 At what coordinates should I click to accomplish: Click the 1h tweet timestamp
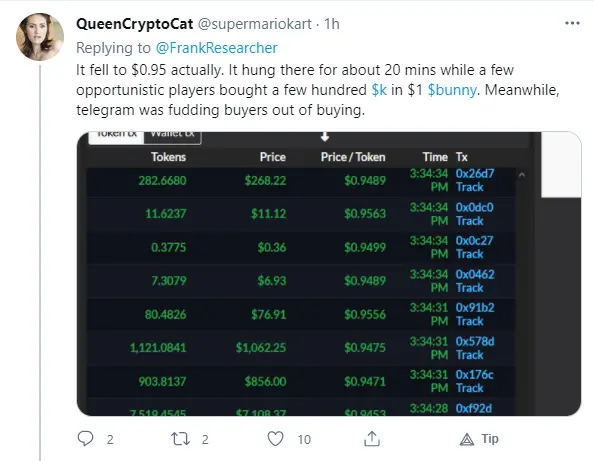pos(331,24)
